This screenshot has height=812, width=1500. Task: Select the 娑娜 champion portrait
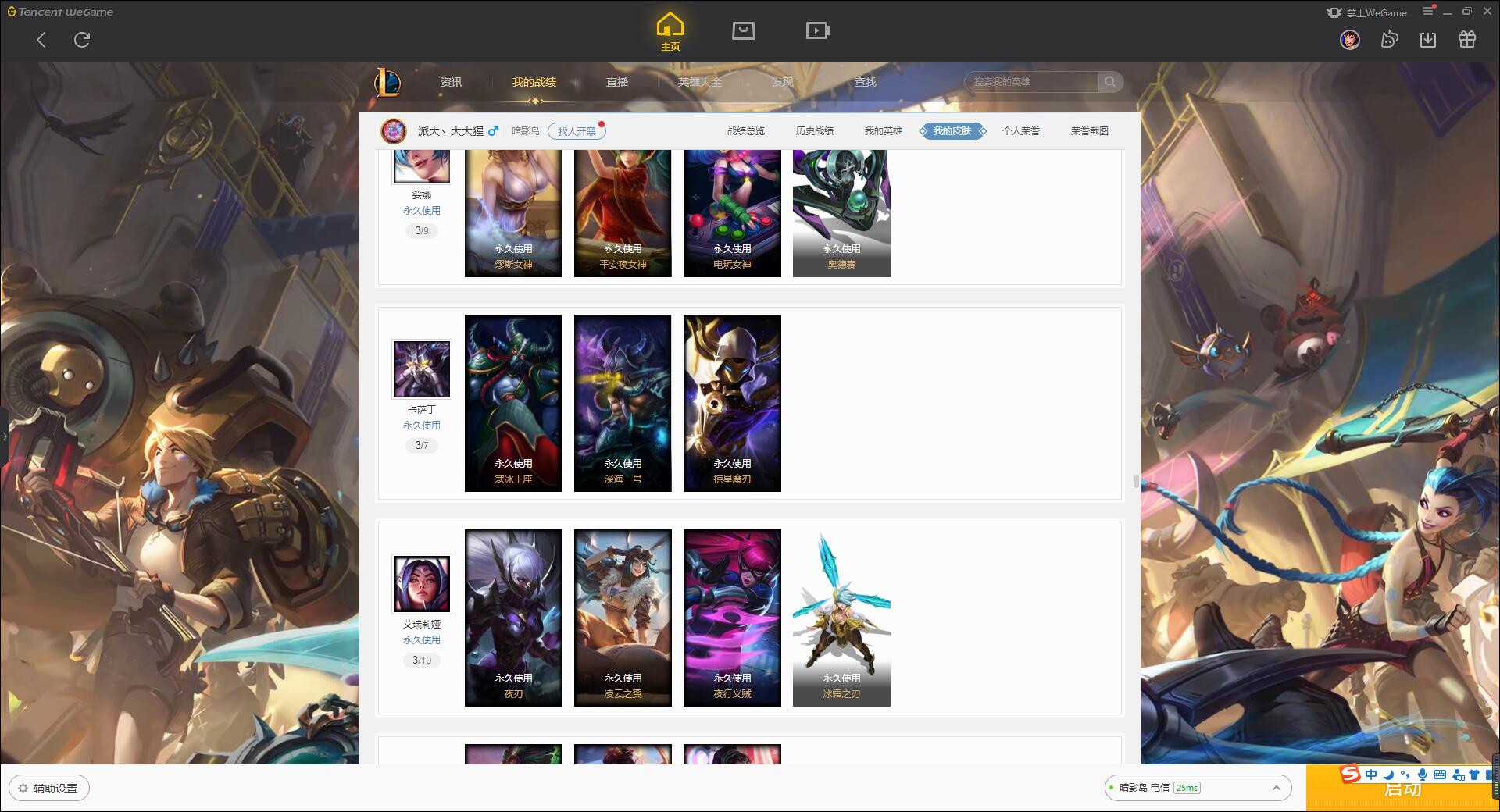click(422, 166)
